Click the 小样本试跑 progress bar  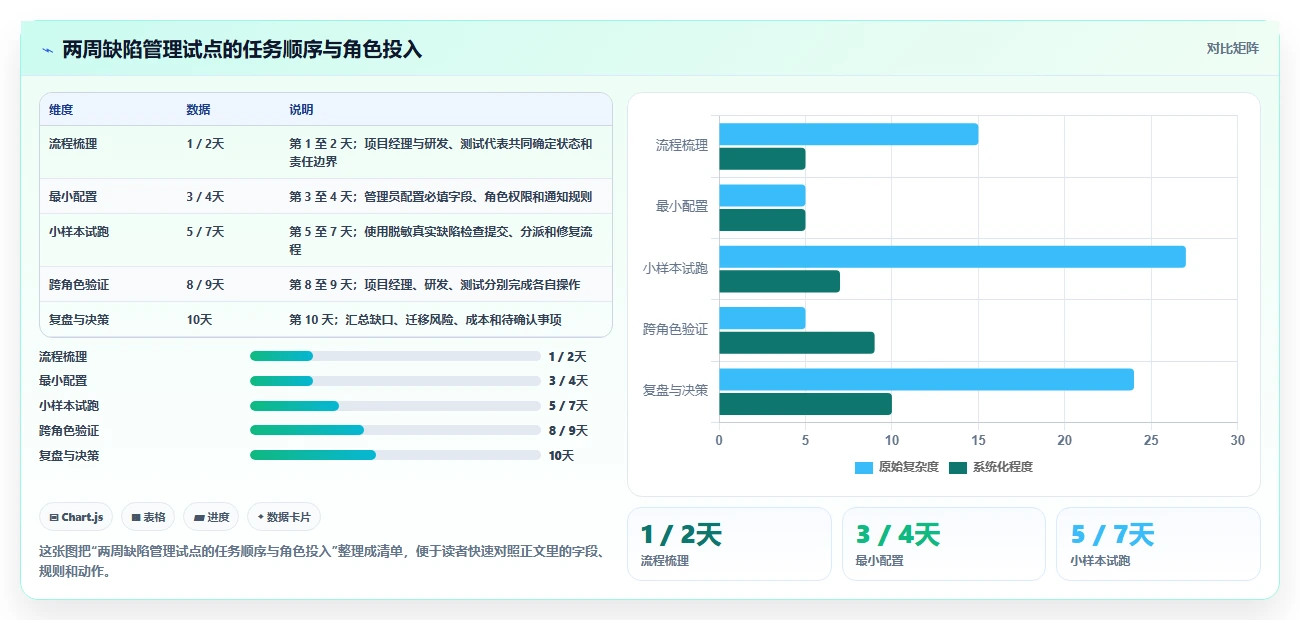click(x=395, y=406)
